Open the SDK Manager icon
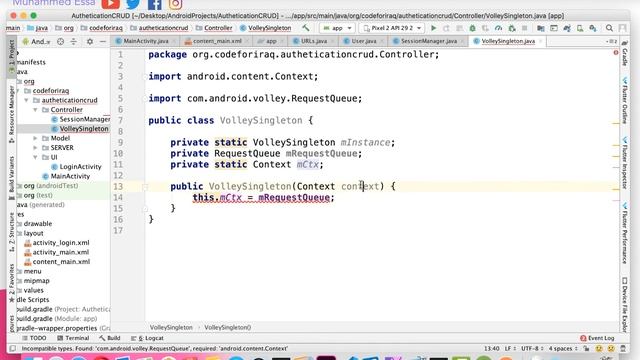640x360 pixels. pyautogui.click(x=593, y=28)
